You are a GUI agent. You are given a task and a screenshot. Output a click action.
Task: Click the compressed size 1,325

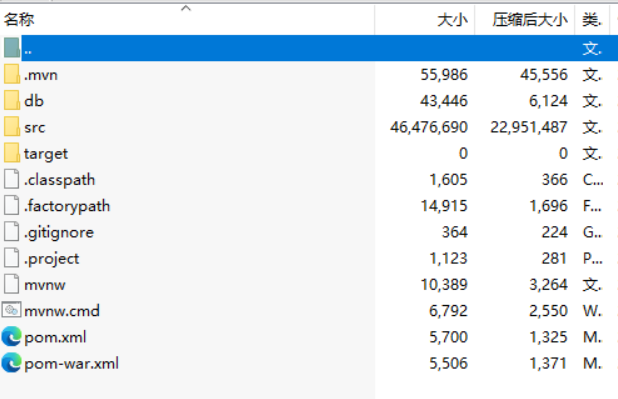(549, 337)
